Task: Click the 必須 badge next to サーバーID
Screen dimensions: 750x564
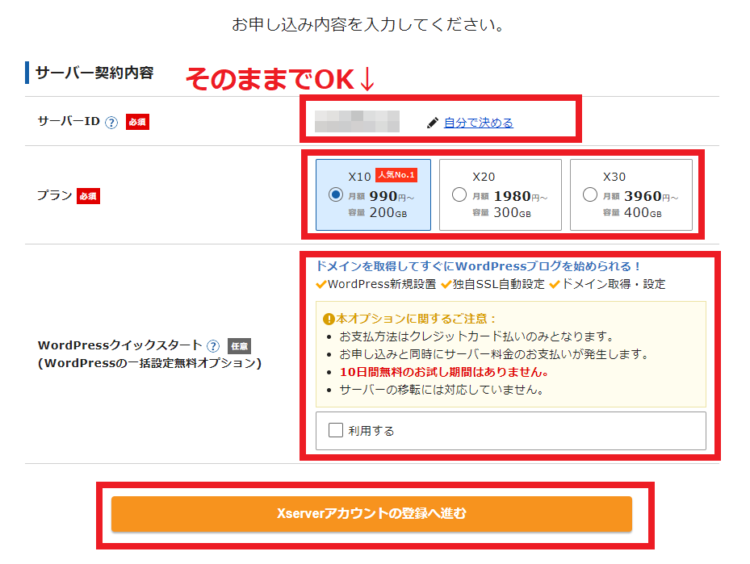Action: [x=138, y=122]
